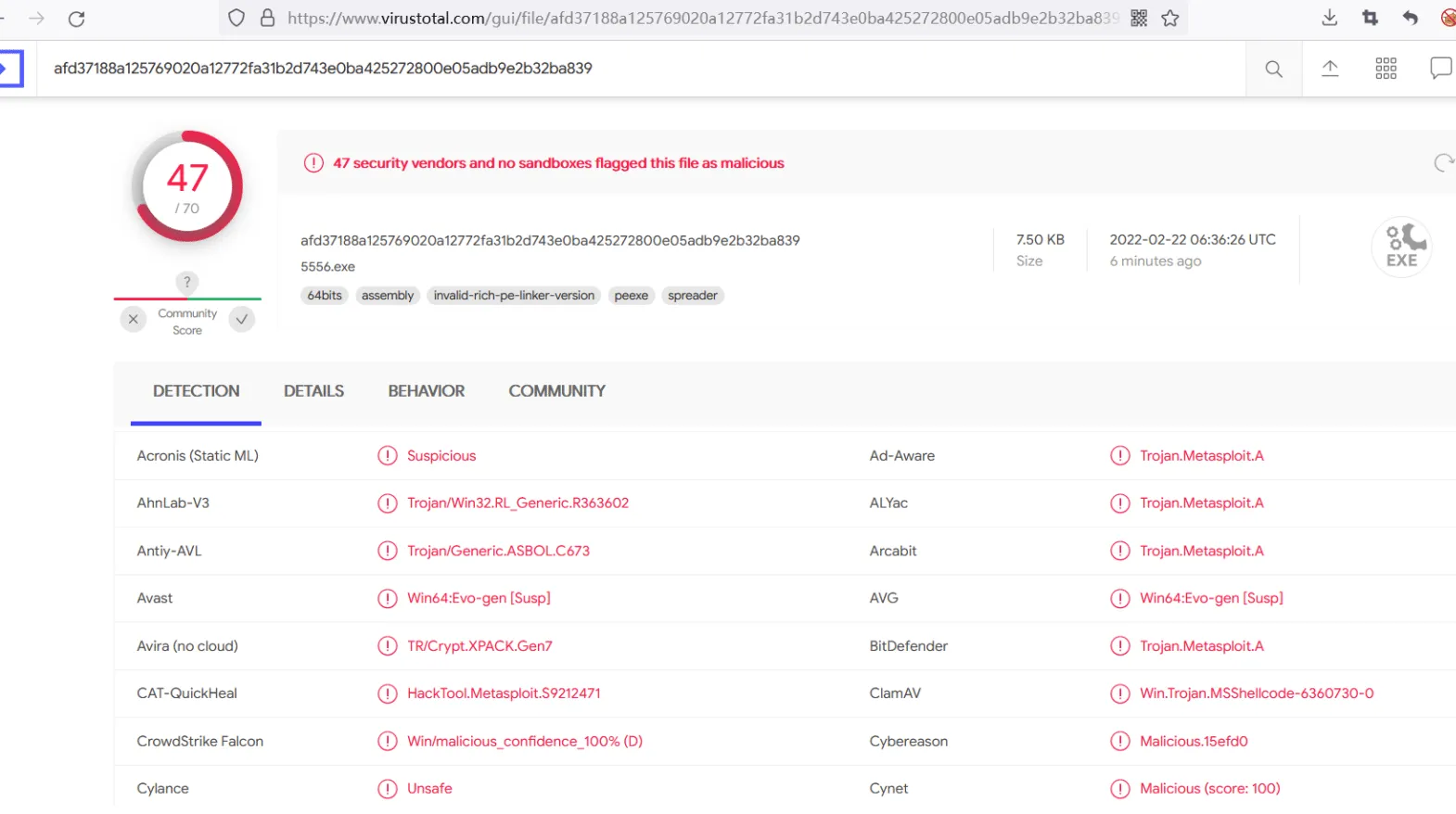Screen dimensions: 1456x814
Task: Click the '47 security vendors' malicious banner text
Action: click(558, 163)
